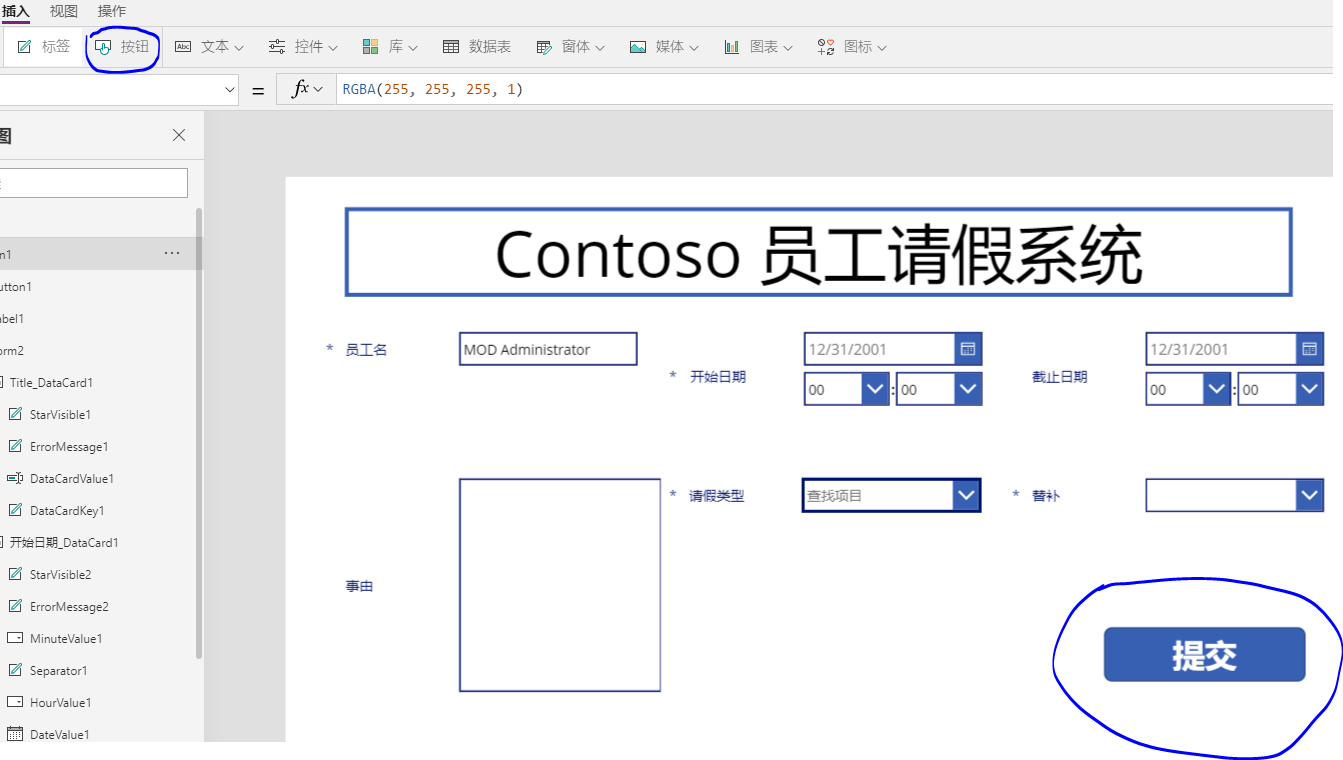Open the 窗体 forms dropdown

571,47
